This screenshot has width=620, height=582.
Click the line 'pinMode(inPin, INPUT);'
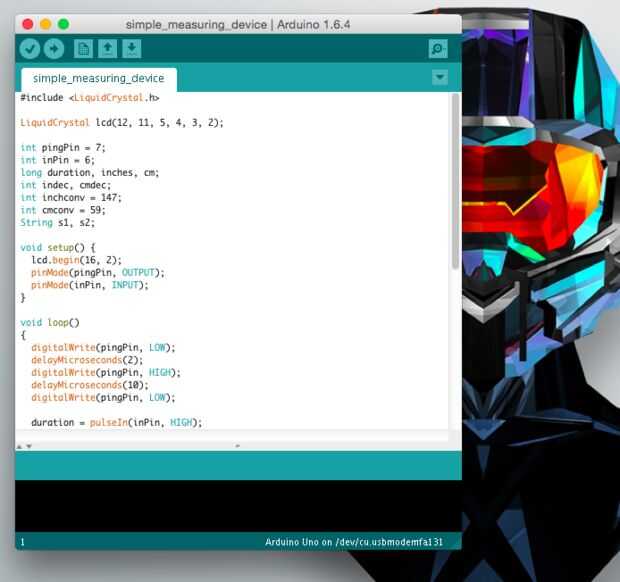90,285
